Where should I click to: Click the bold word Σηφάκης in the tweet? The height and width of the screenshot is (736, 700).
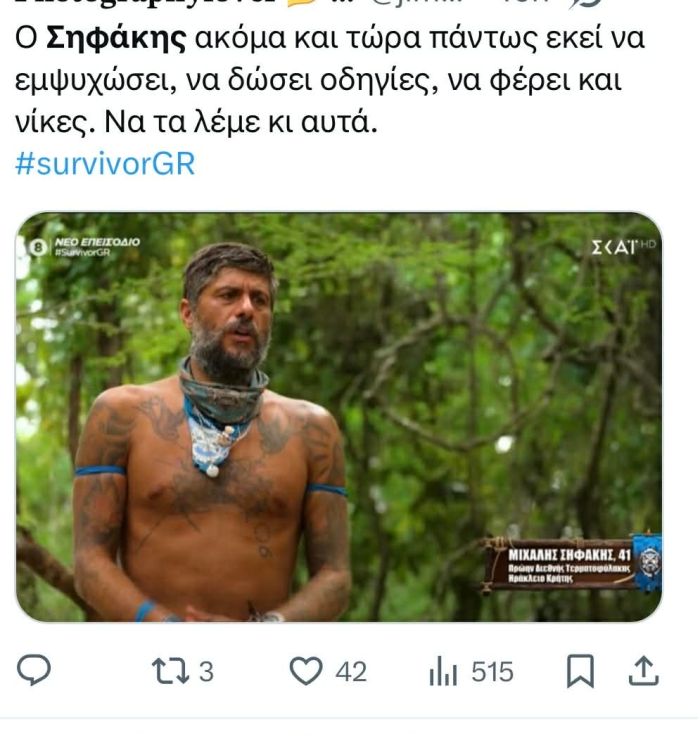(x=116, y=39)
